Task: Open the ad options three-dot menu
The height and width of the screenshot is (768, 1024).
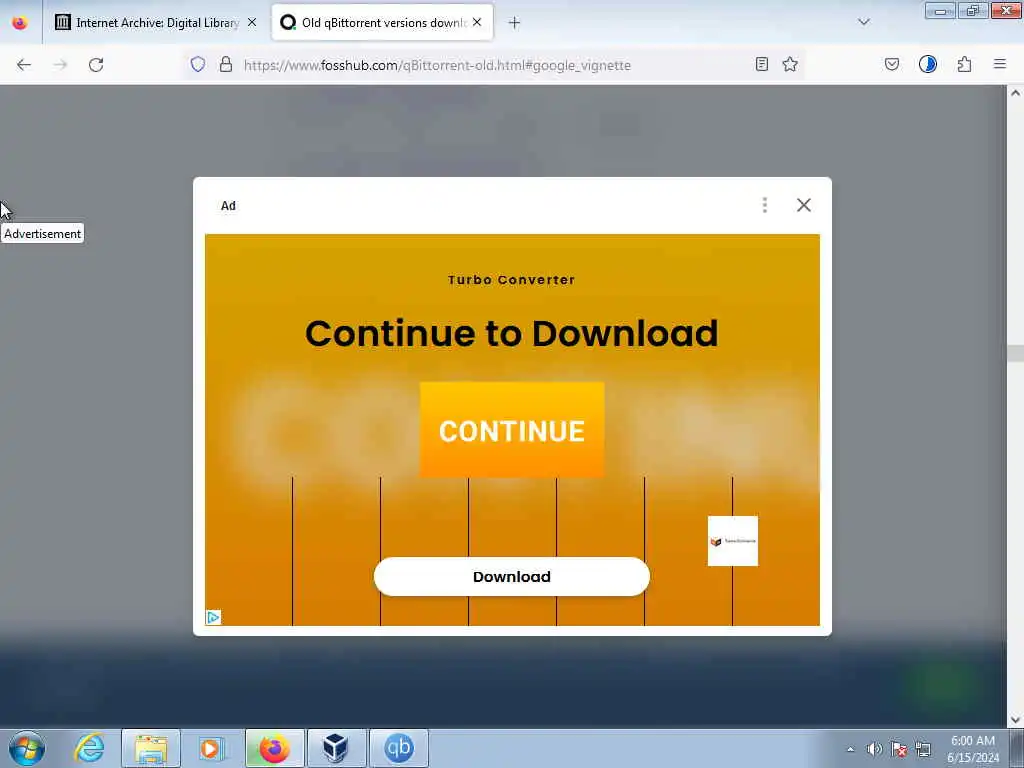Action: [765, 205]
